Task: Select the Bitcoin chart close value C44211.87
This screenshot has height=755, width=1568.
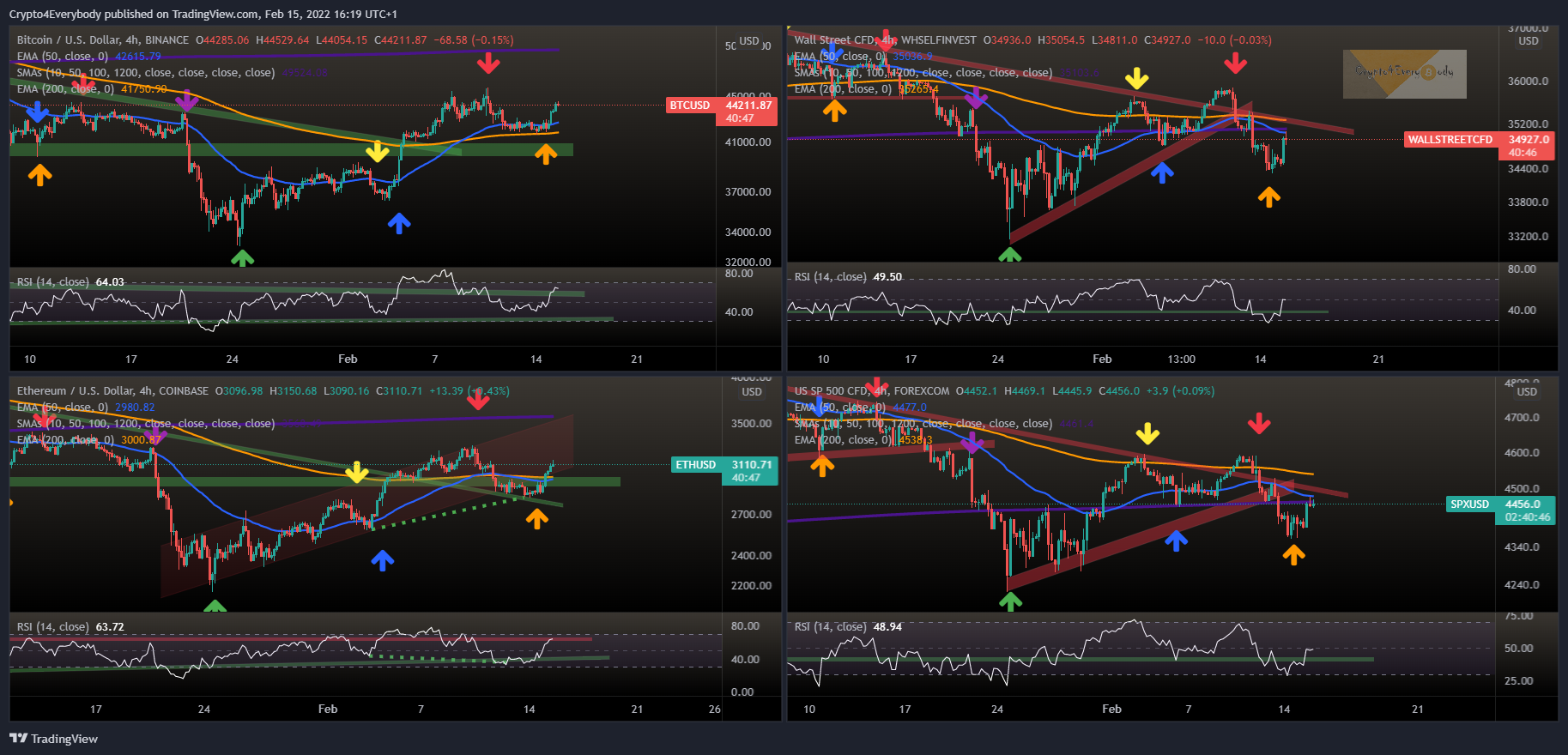Action: pyautogui.click(x=401, y=40)
